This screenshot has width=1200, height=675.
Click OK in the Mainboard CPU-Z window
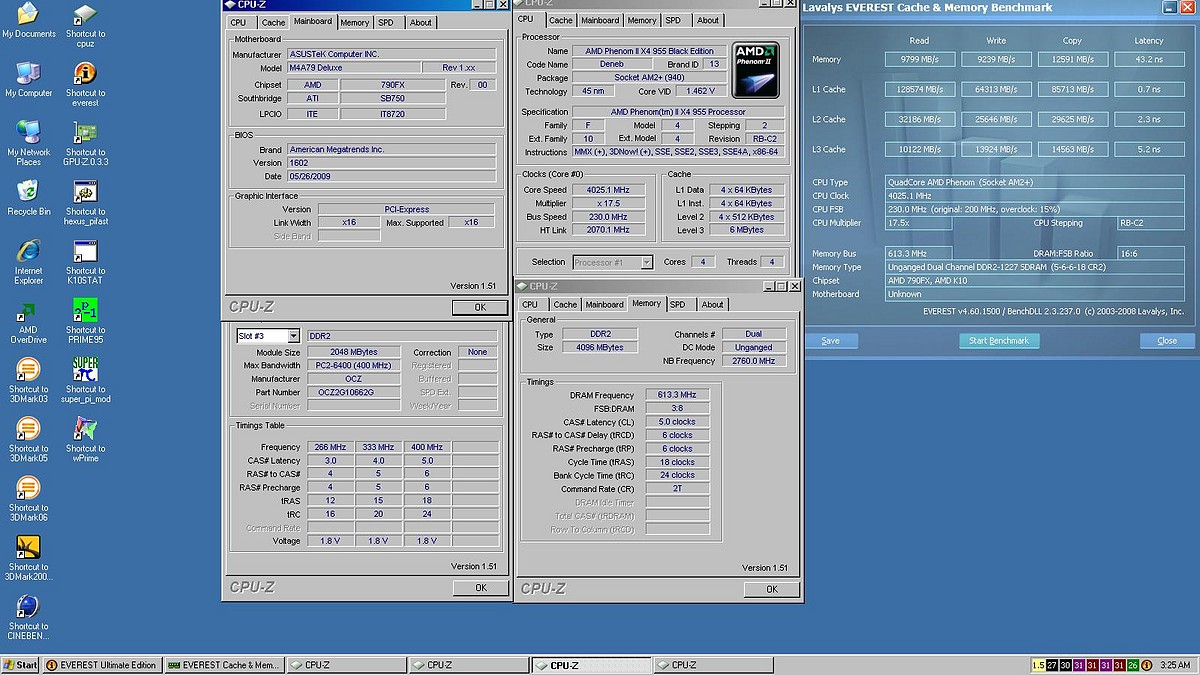coord(480,308)
